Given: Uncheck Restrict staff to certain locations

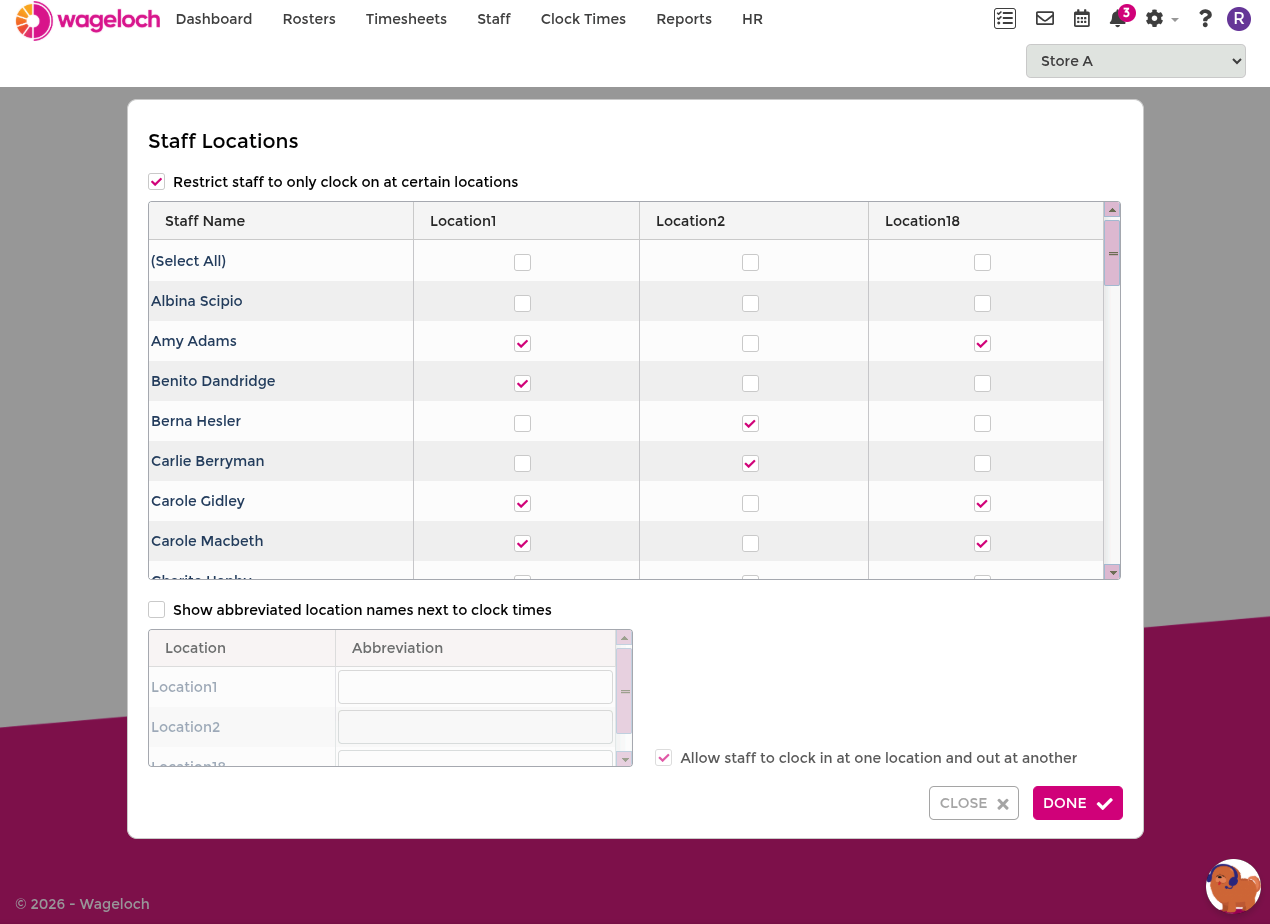Looking at the screenshot, I should (156, 182).
